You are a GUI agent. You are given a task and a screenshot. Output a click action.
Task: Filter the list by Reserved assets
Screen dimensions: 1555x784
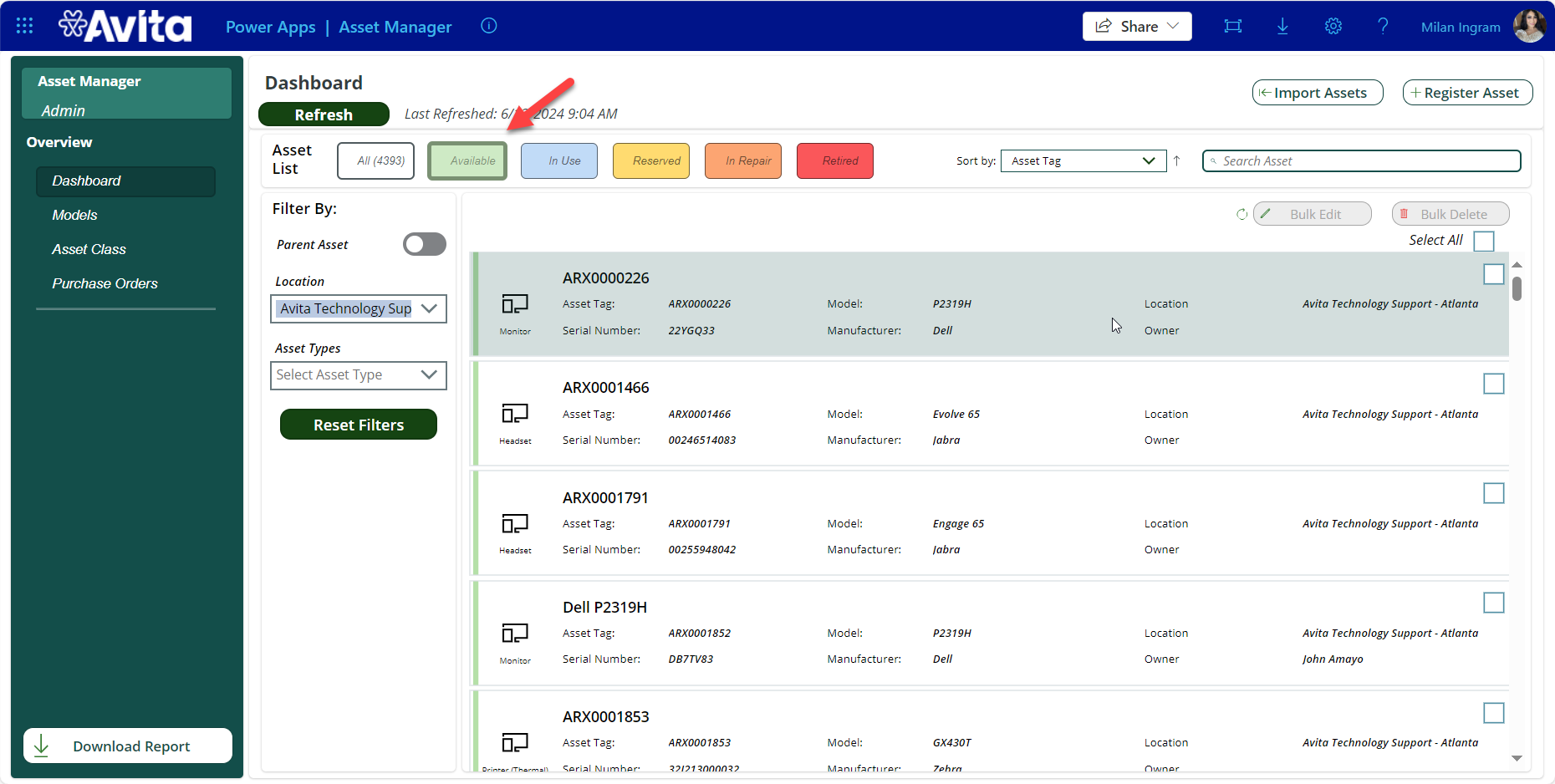pyautogui.click(x=651, y=160)
